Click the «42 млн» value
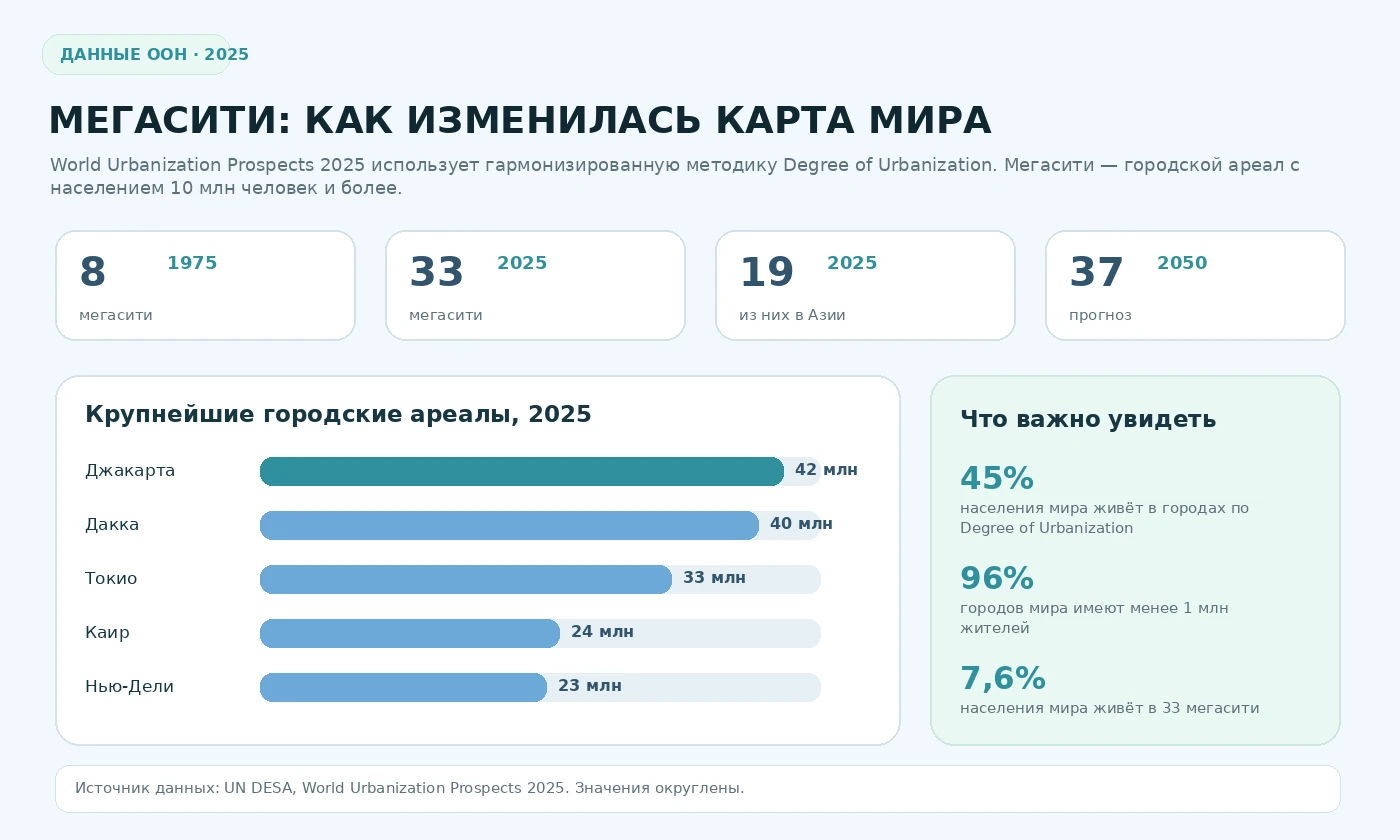The width and height of the screenshot is (1400, 840). click(x=826, y=470)
